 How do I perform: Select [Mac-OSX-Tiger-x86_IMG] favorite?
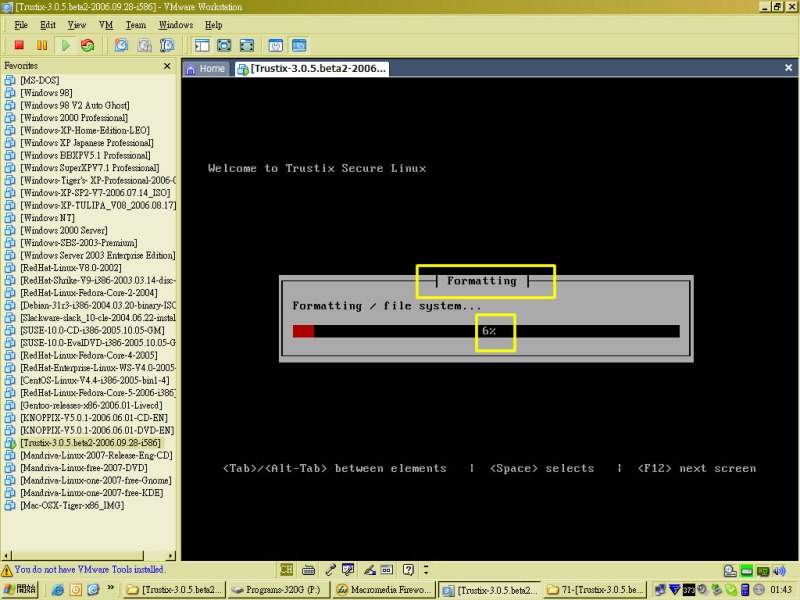click(x=72, y=505)
